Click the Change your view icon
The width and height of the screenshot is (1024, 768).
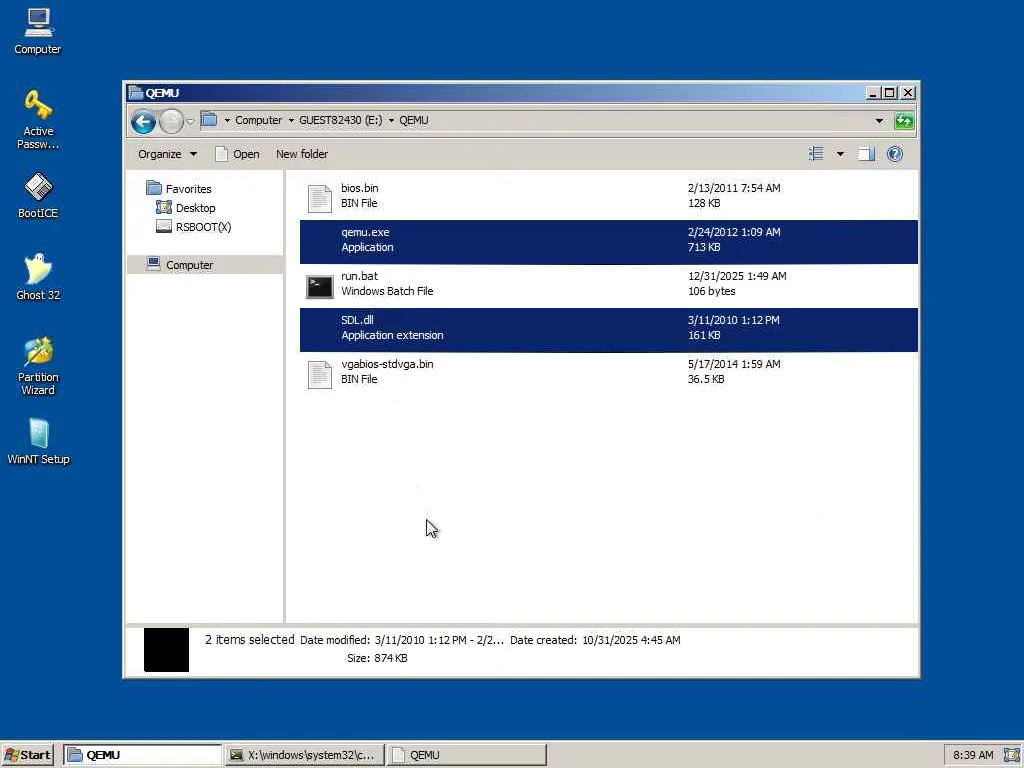pos(816,154)
